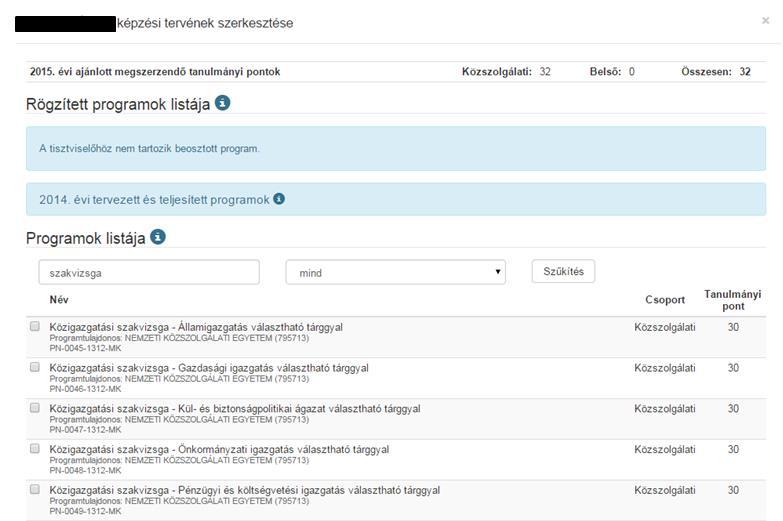783x521 pixels.
Task: Select program name Önkormányzati igazgatás választható tárggyal
Action: [219, 450]
